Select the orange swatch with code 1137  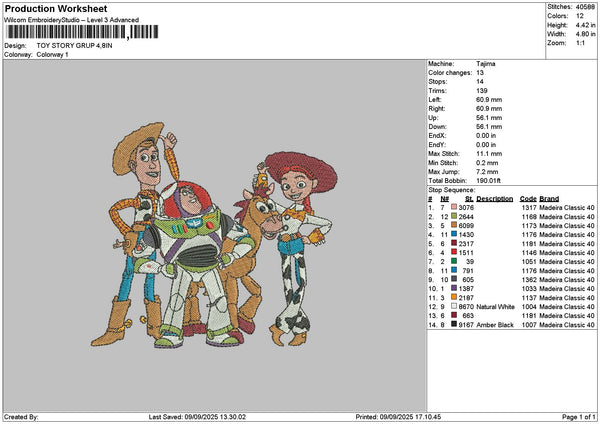(x=454, y=297)
